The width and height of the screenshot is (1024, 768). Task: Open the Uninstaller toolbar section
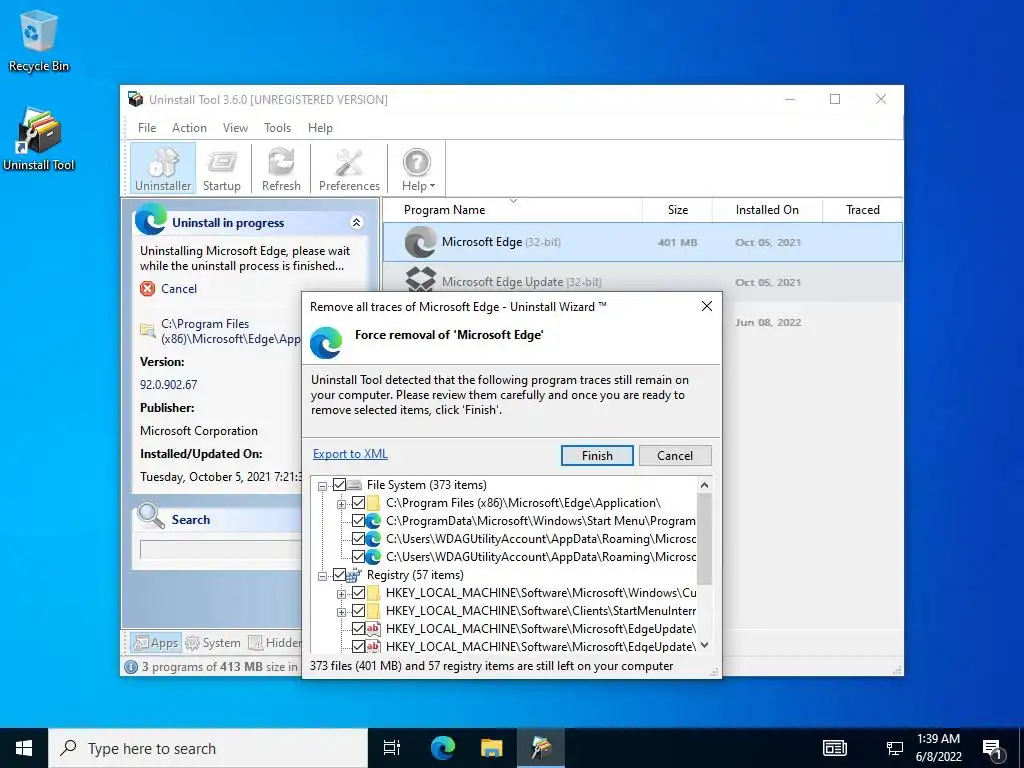(x=163, y=168)
